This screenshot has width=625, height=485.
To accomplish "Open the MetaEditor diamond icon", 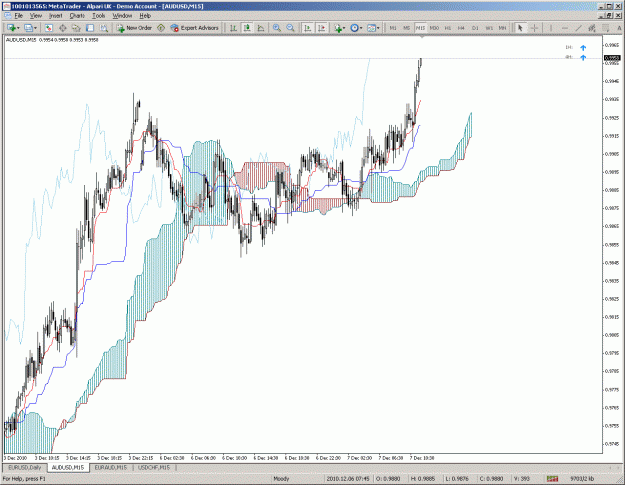I will pos(161,28).
